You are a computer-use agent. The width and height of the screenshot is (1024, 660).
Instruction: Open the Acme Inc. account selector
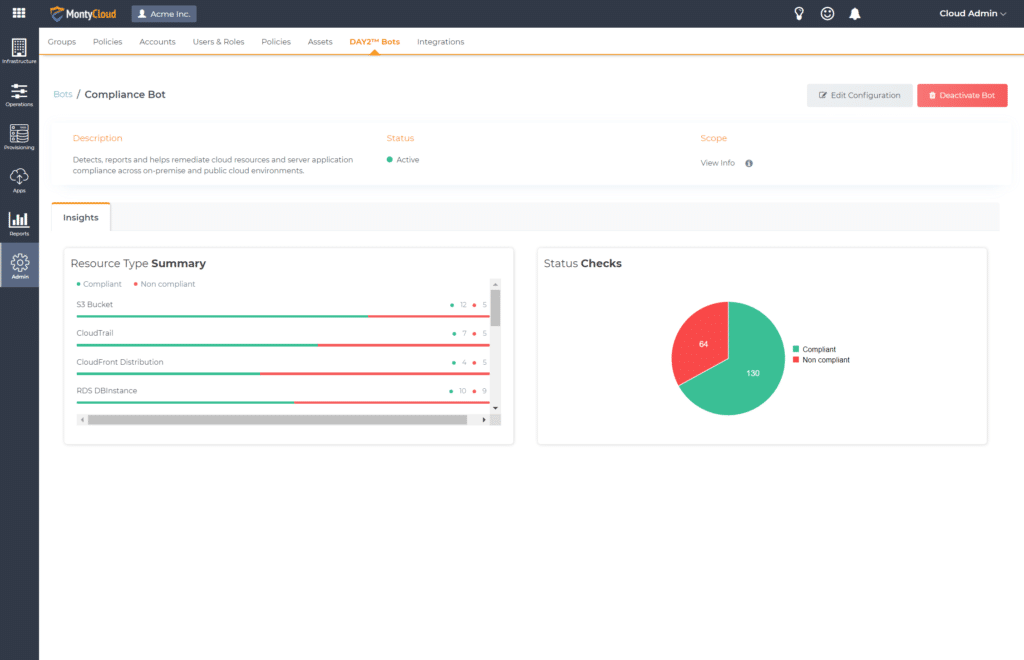[x=164, y=14]
